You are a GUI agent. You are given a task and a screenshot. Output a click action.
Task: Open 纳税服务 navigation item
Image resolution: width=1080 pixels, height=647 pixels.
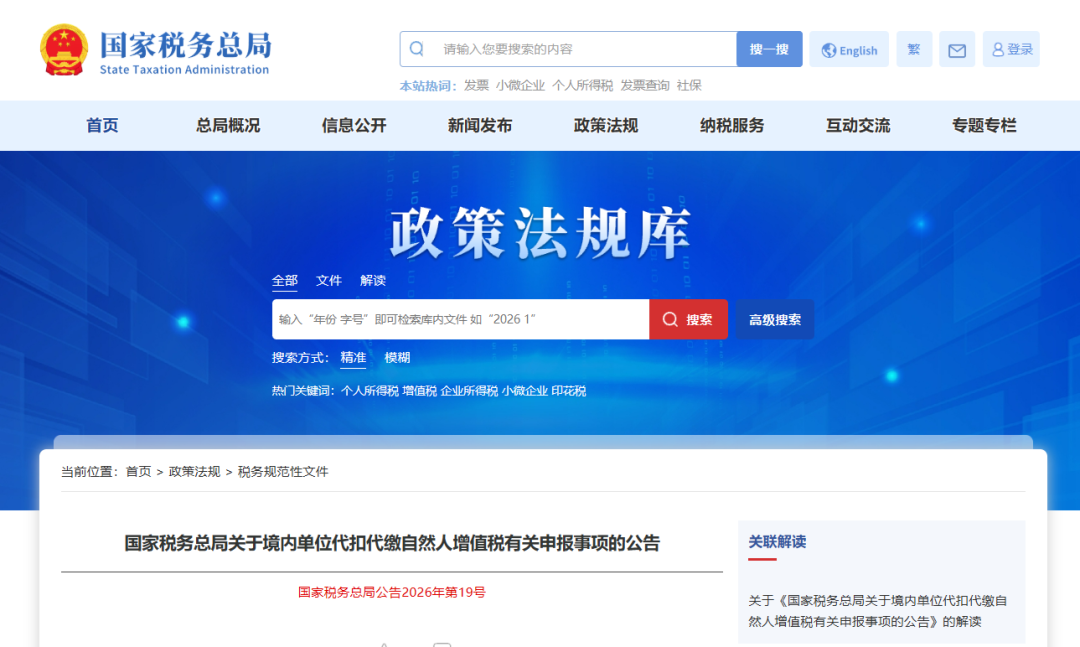click(x=732, y=125)
